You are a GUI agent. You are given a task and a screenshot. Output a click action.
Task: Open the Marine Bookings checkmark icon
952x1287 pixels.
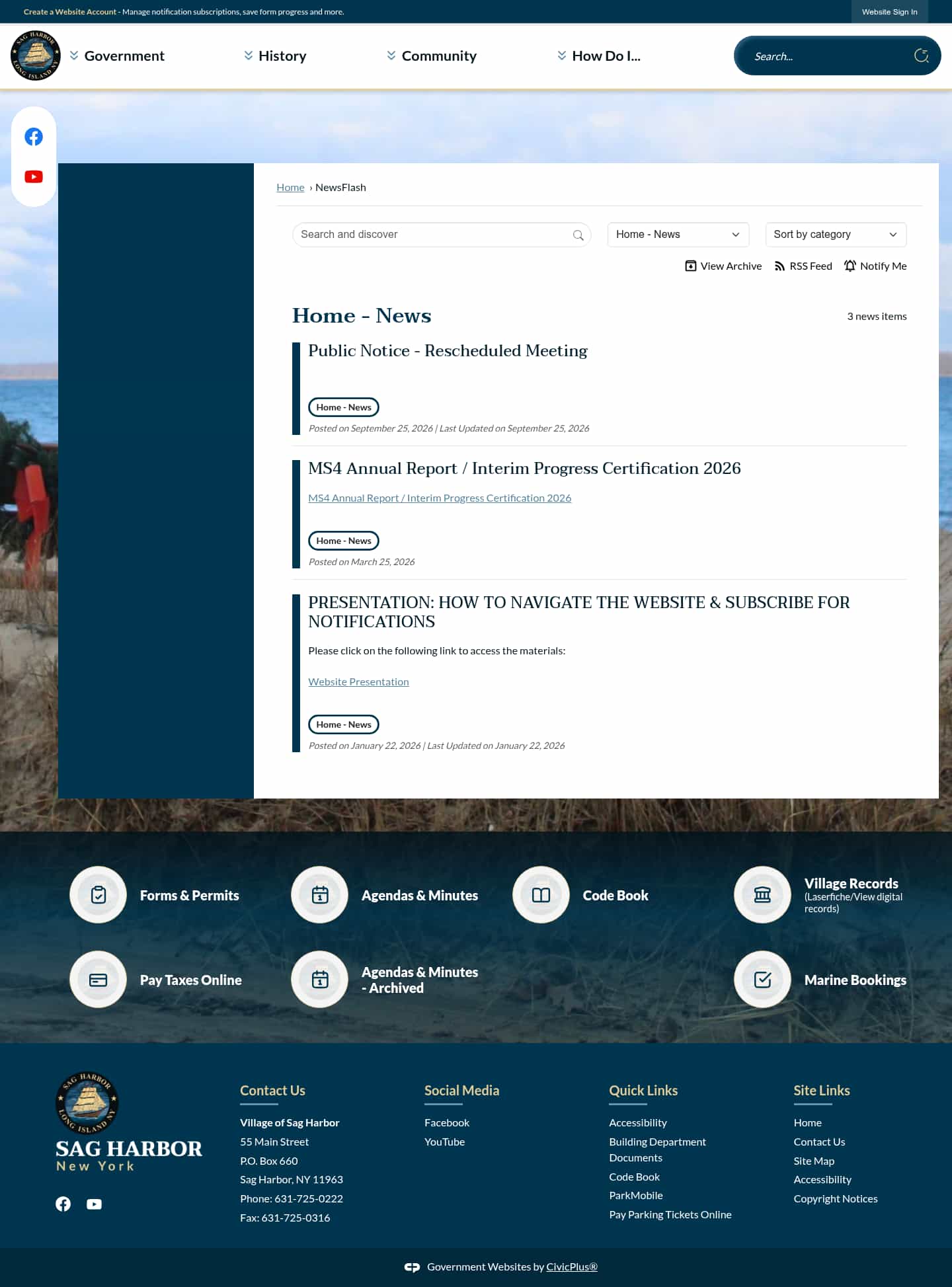click(762, 980)
